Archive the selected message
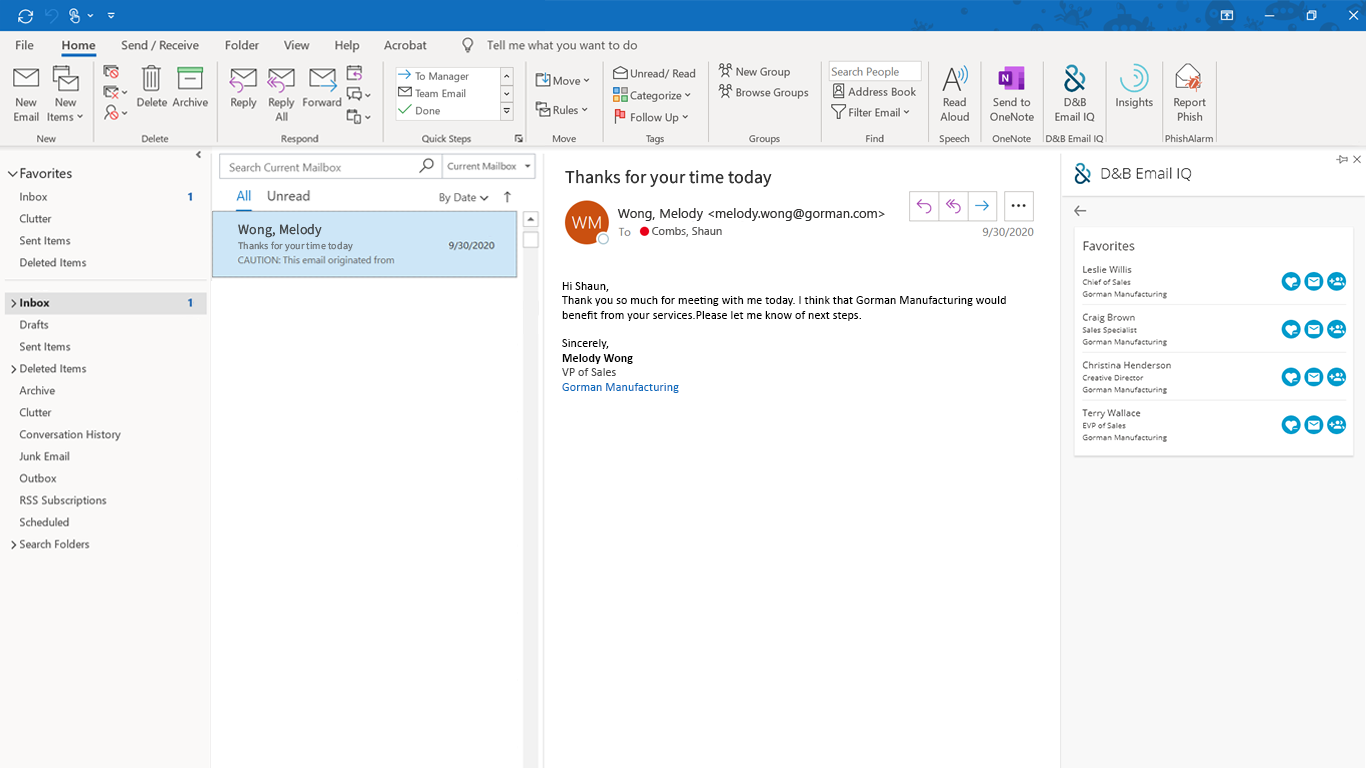 [x=190, y=88]
